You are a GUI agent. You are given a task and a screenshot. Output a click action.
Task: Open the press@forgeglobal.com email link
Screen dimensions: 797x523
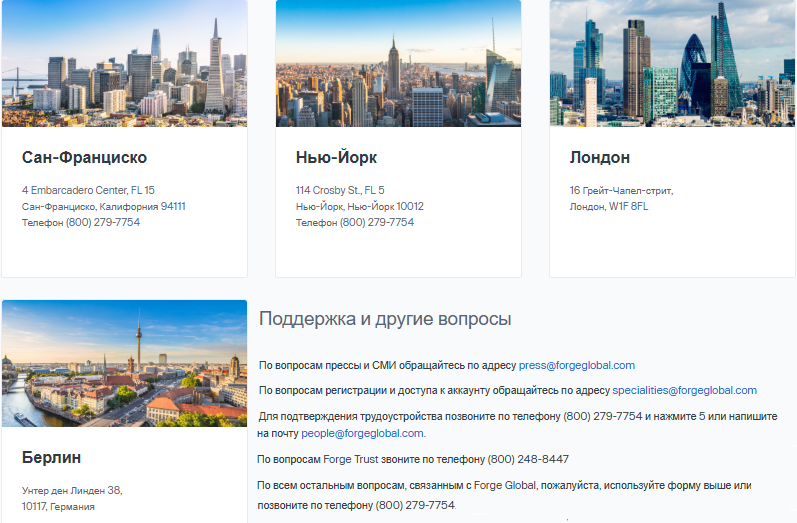[576, 365]
